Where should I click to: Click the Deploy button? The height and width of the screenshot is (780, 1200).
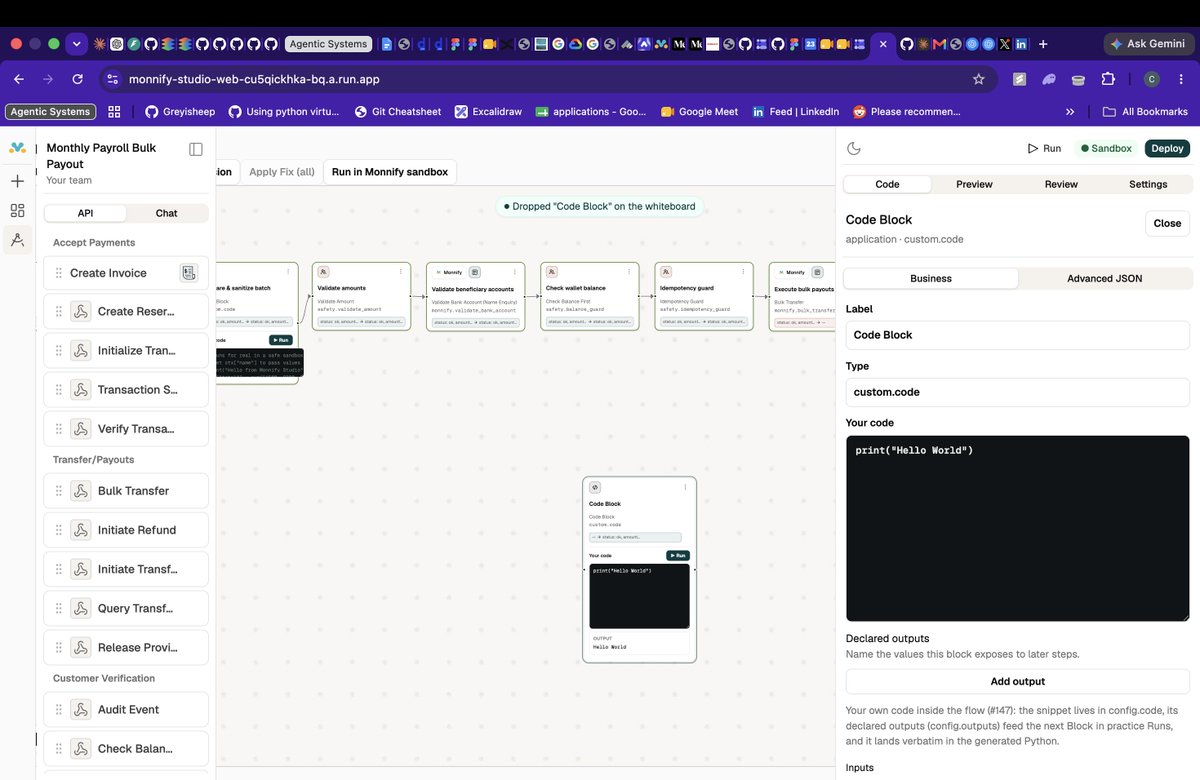(1167, 148)
